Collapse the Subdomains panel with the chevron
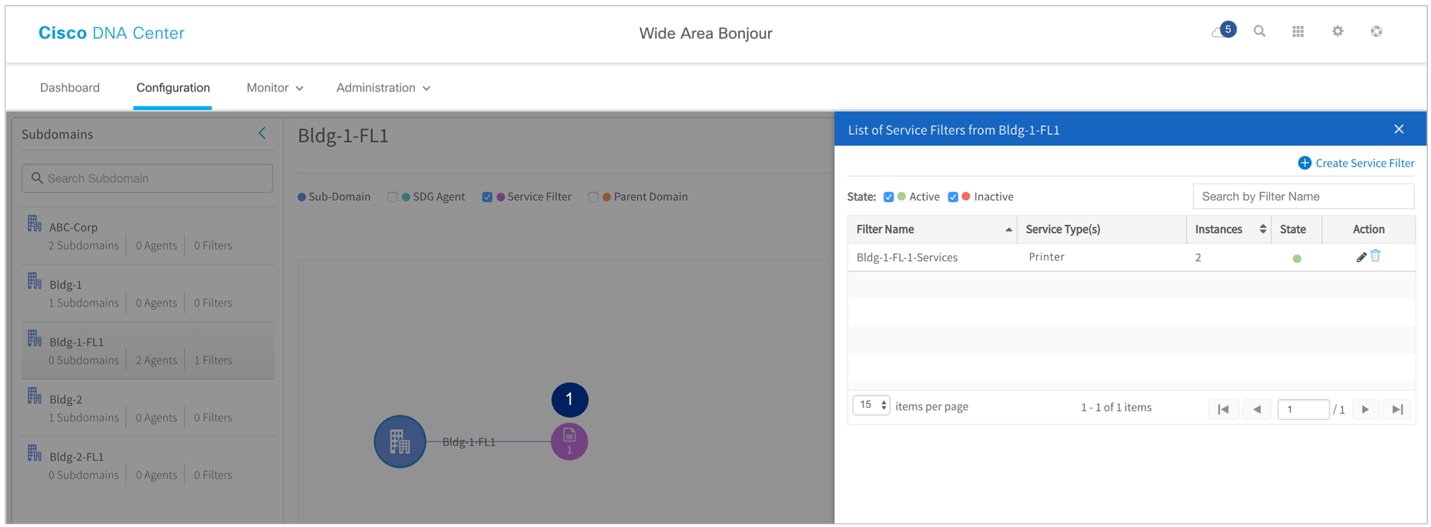Screen dimensions: 1431x527 point(262,133)
